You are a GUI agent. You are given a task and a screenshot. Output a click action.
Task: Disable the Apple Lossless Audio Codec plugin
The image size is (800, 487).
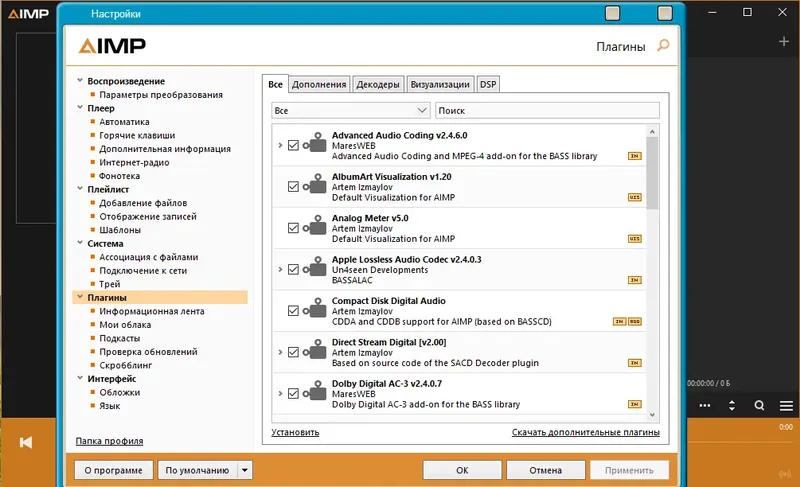(x=293, y=269)
